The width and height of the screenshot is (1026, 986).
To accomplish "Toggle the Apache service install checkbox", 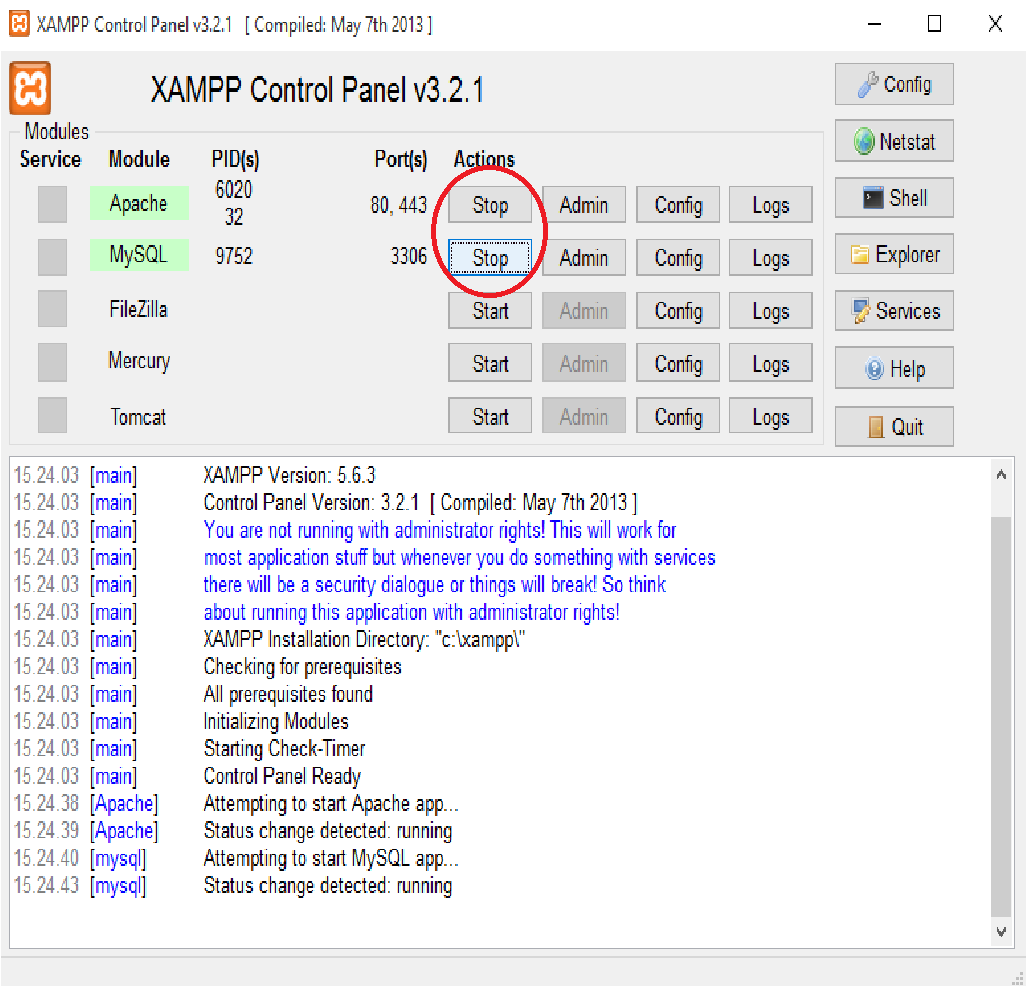I will (52, 204).
